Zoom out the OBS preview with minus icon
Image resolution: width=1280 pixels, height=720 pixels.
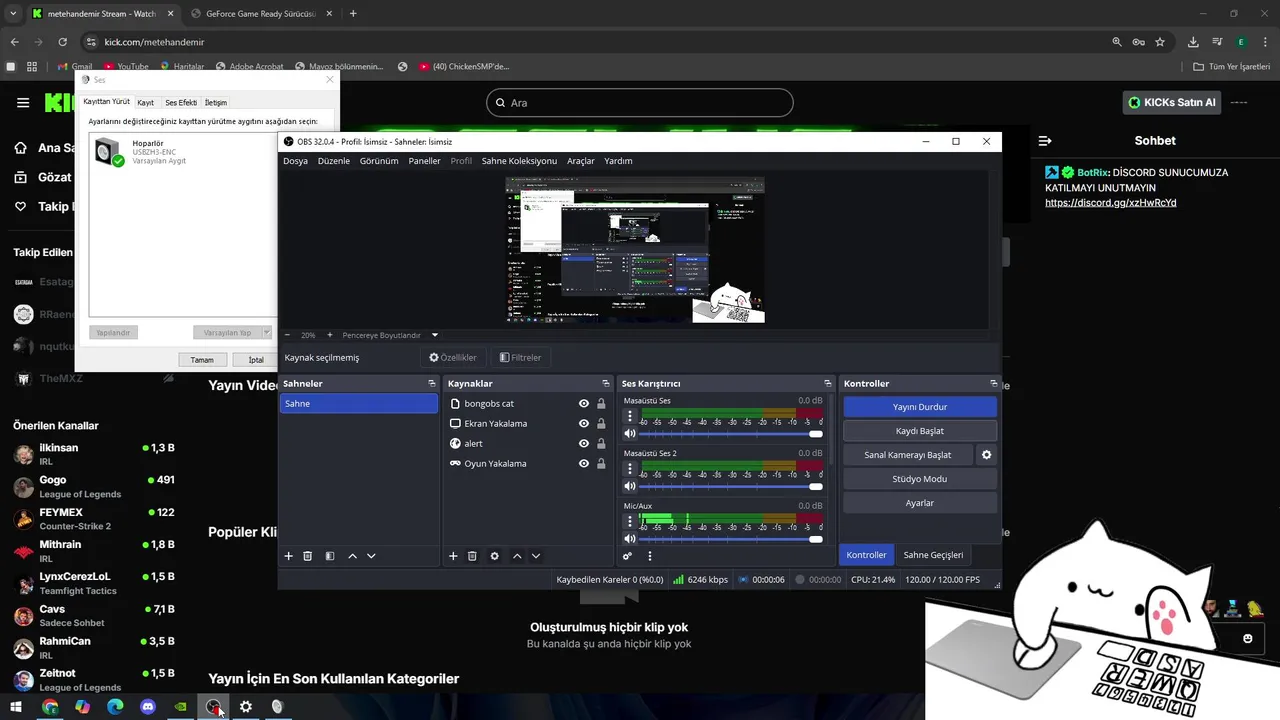click(288, 335)
